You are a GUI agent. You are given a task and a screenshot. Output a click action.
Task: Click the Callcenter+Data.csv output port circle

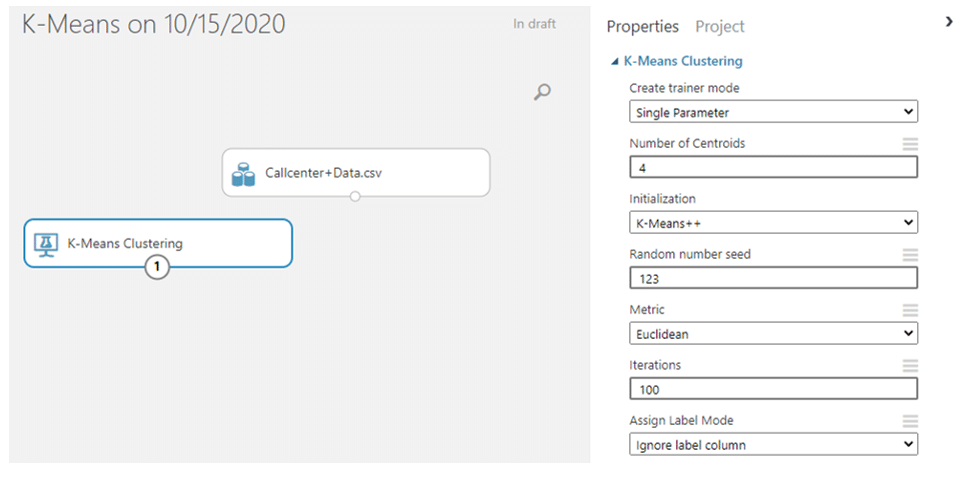point(355,196)
